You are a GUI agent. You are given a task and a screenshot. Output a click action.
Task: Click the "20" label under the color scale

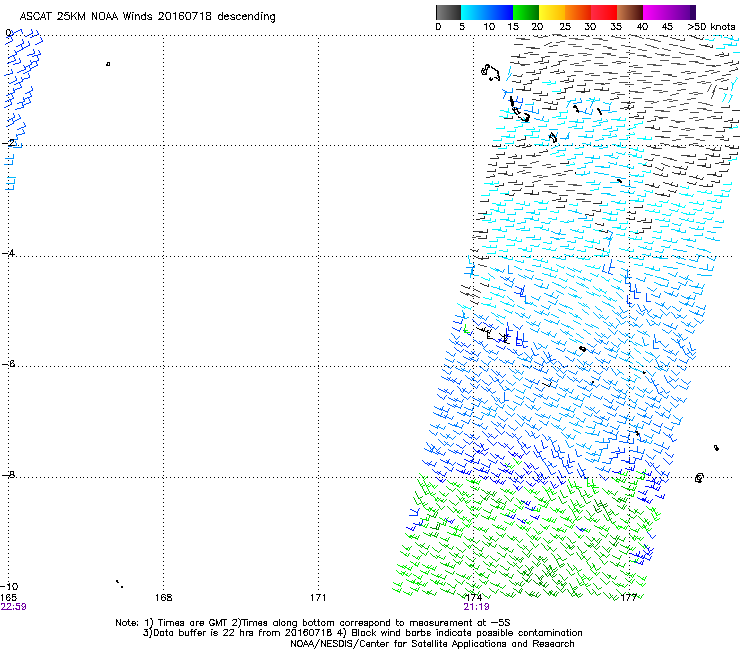click(537, 27)
